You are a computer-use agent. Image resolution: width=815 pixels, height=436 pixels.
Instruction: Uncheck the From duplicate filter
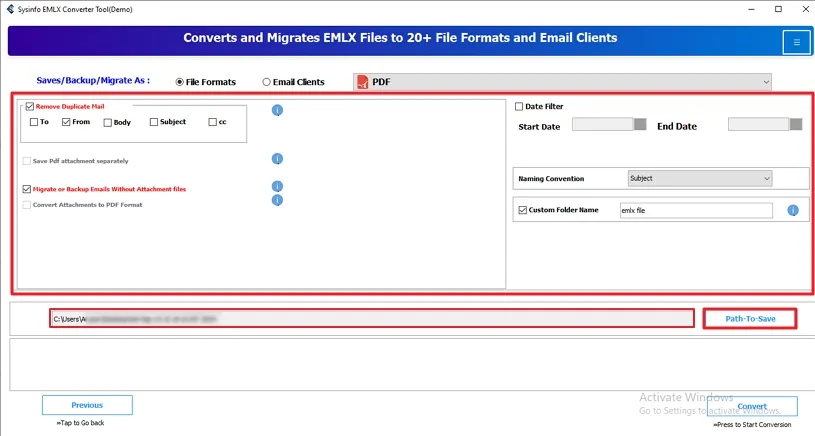tap(66, 122)
